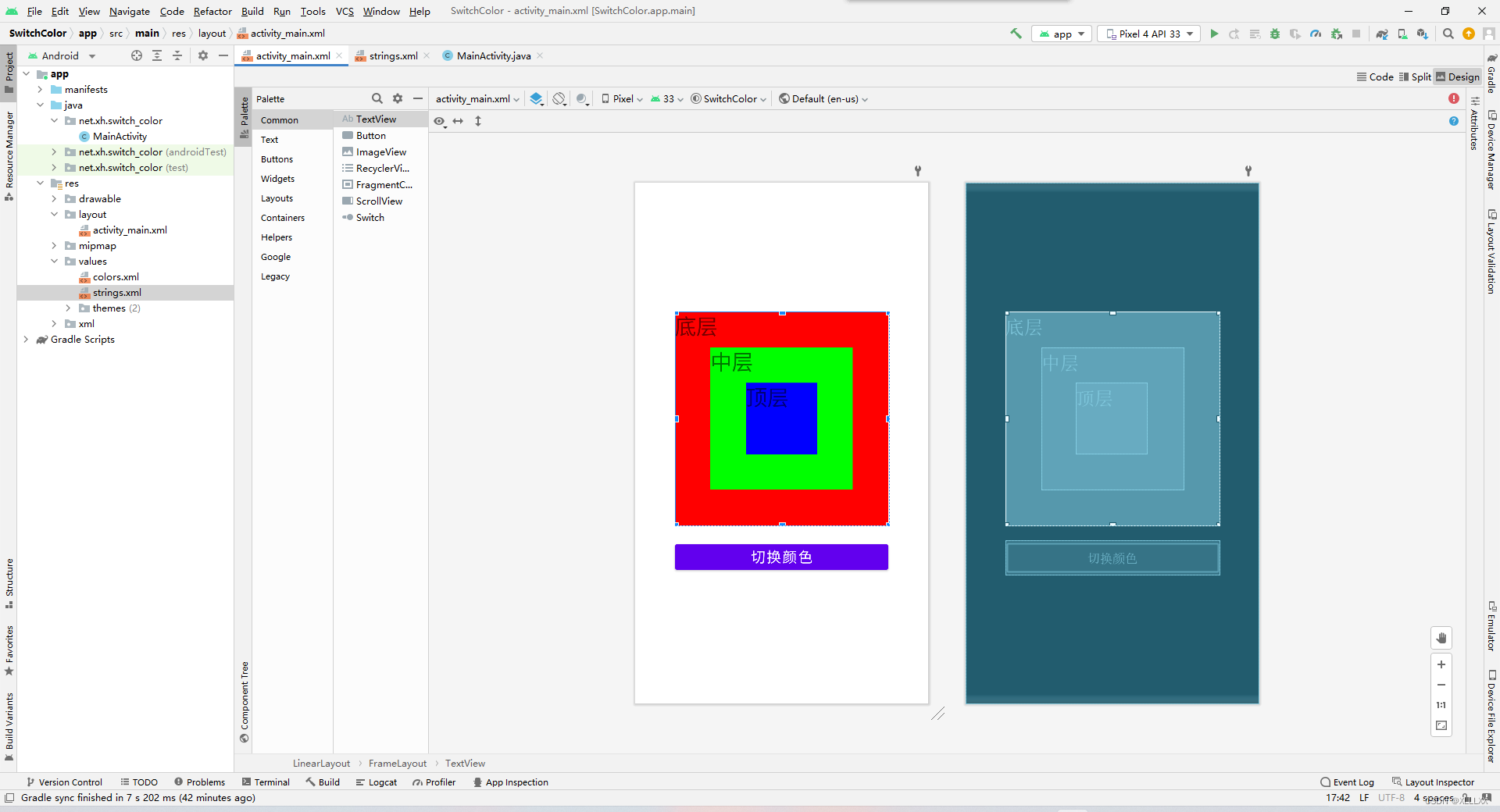Reset zoom to 1:1

[1441, 705]
